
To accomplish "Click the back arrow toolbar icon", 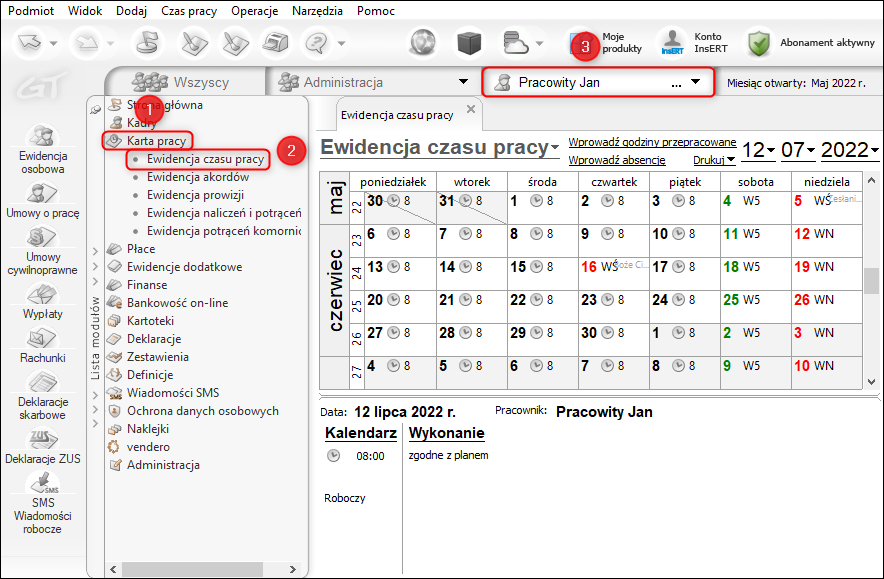I will coord(29,42).
